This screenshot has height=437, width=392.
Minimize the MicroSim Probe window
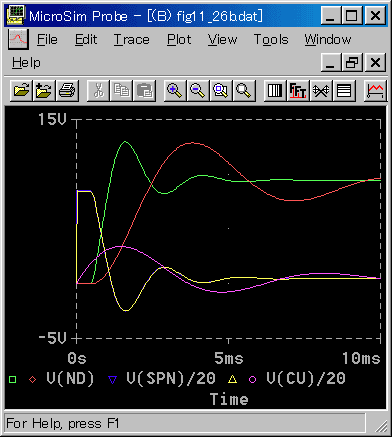coord(330,16)
